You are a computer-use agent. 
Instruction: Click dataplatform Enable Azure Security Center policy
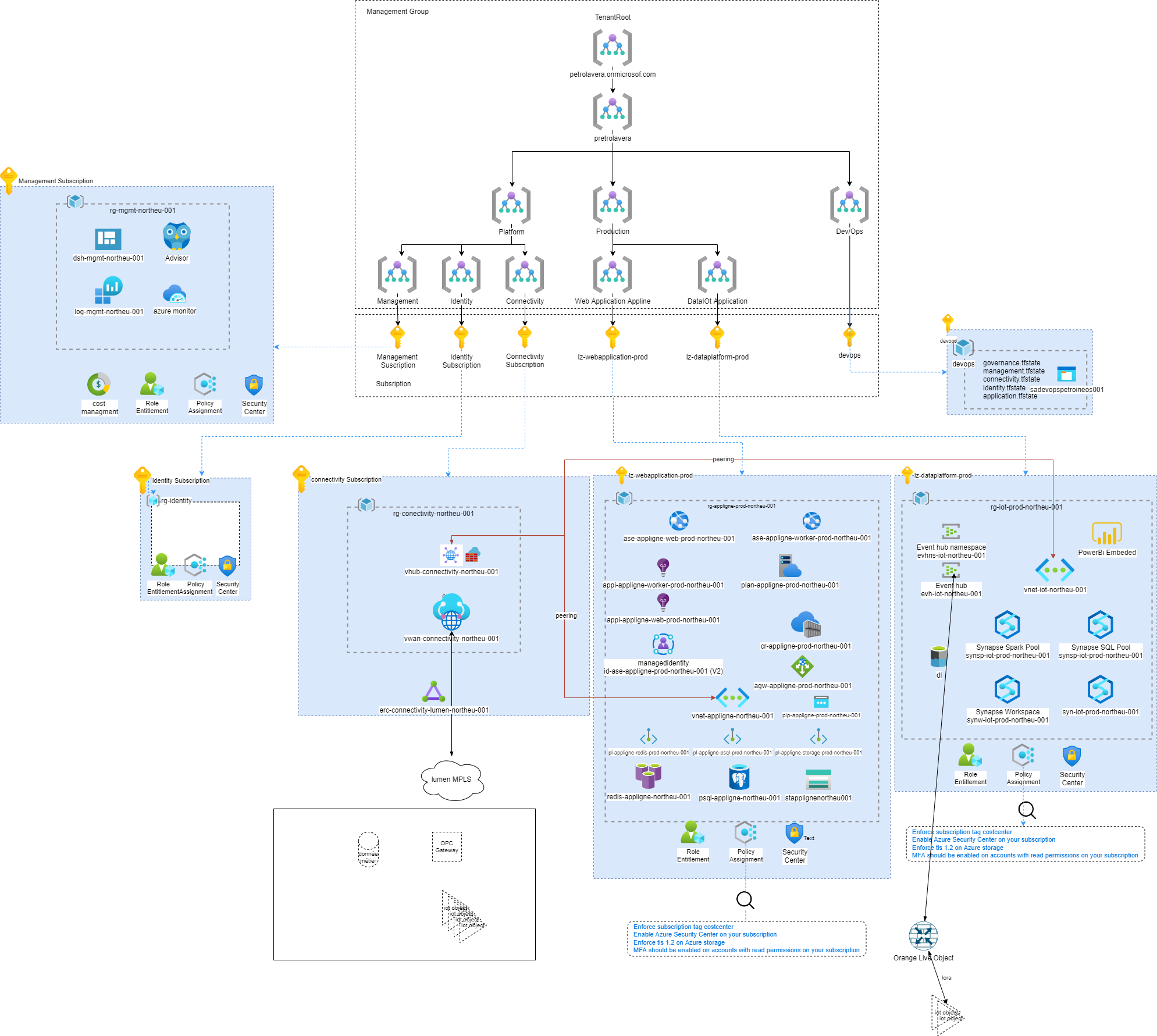[x=983, y=839]
